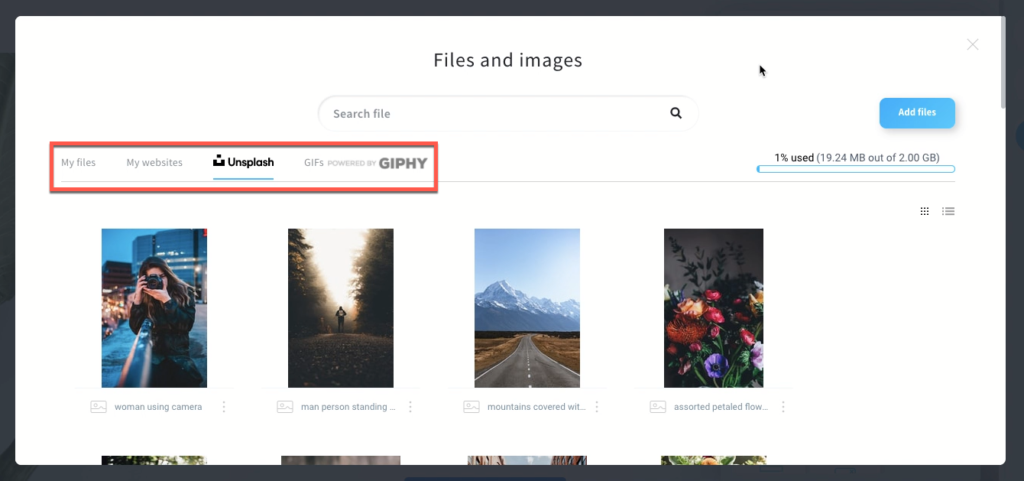This screenshot has width=1024, height=481.
Task: Click the 'woman using camera' file name
Action: coord(158,407)
